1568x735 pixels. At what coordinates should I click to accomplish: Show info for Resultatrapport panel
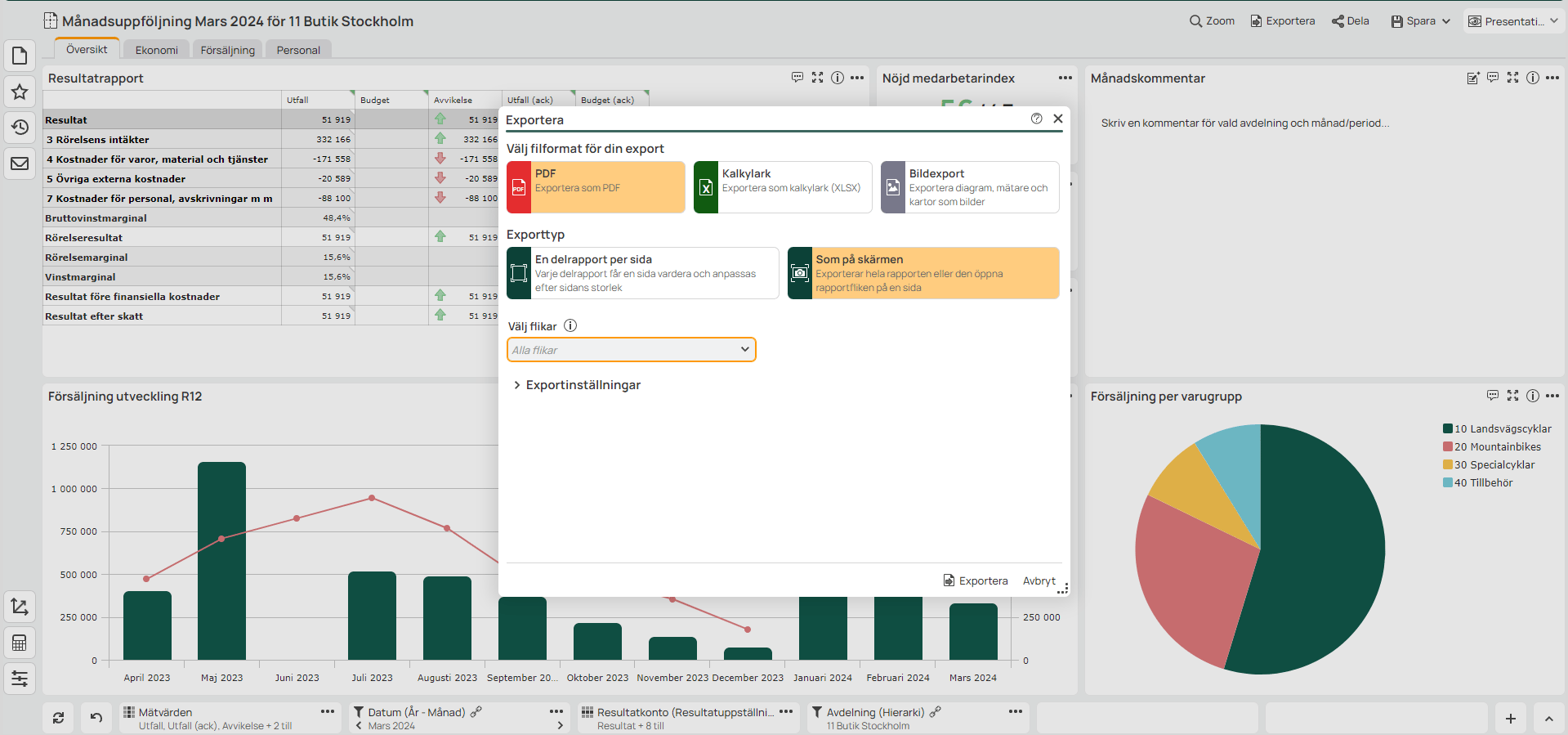(838, 78)
